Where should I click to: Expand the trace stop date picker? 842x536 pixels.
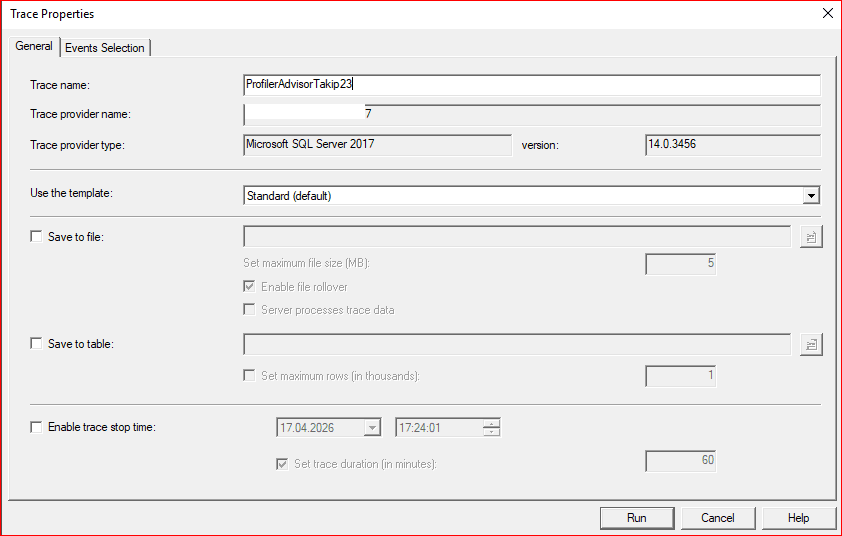pyautogui.click(x=372, y=428)
